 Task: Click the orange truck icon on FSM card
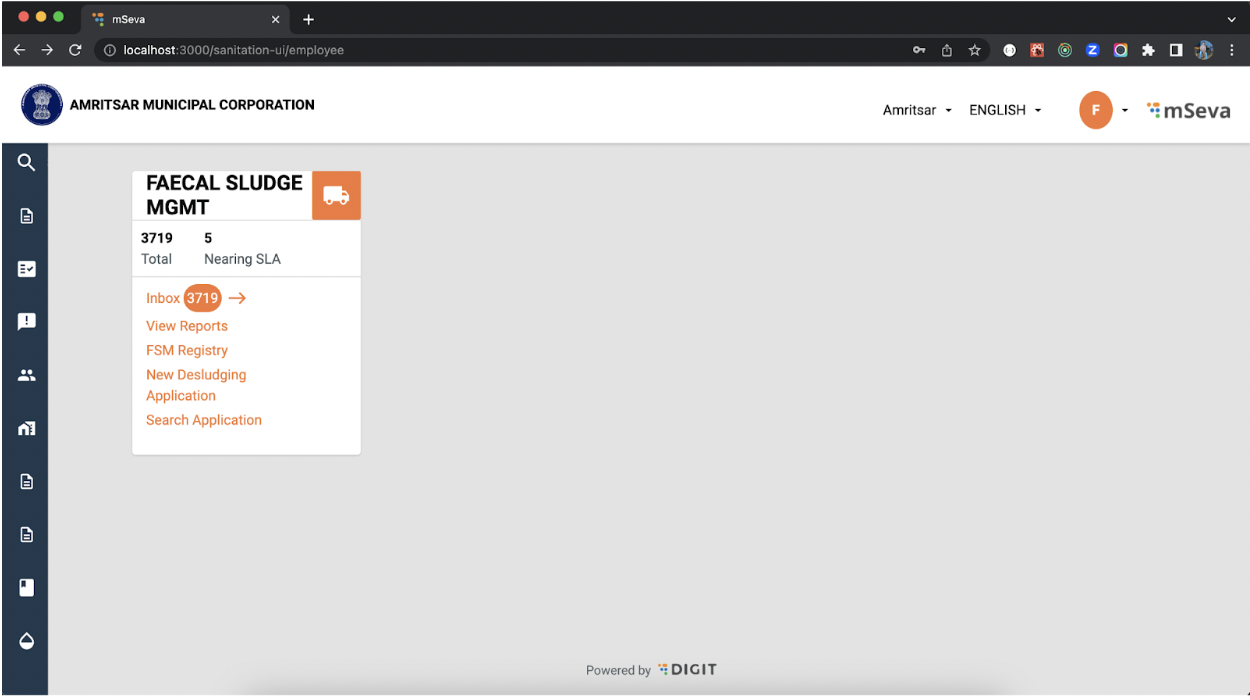[x=336, y=196]
